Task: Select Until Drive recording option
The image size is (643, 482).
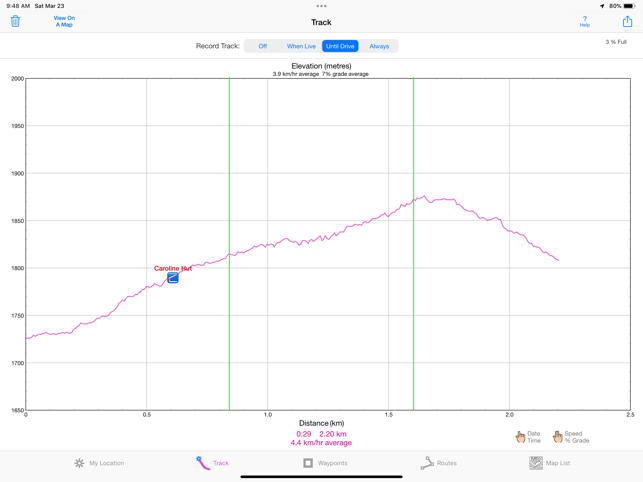Action: [x=340, y=46]
